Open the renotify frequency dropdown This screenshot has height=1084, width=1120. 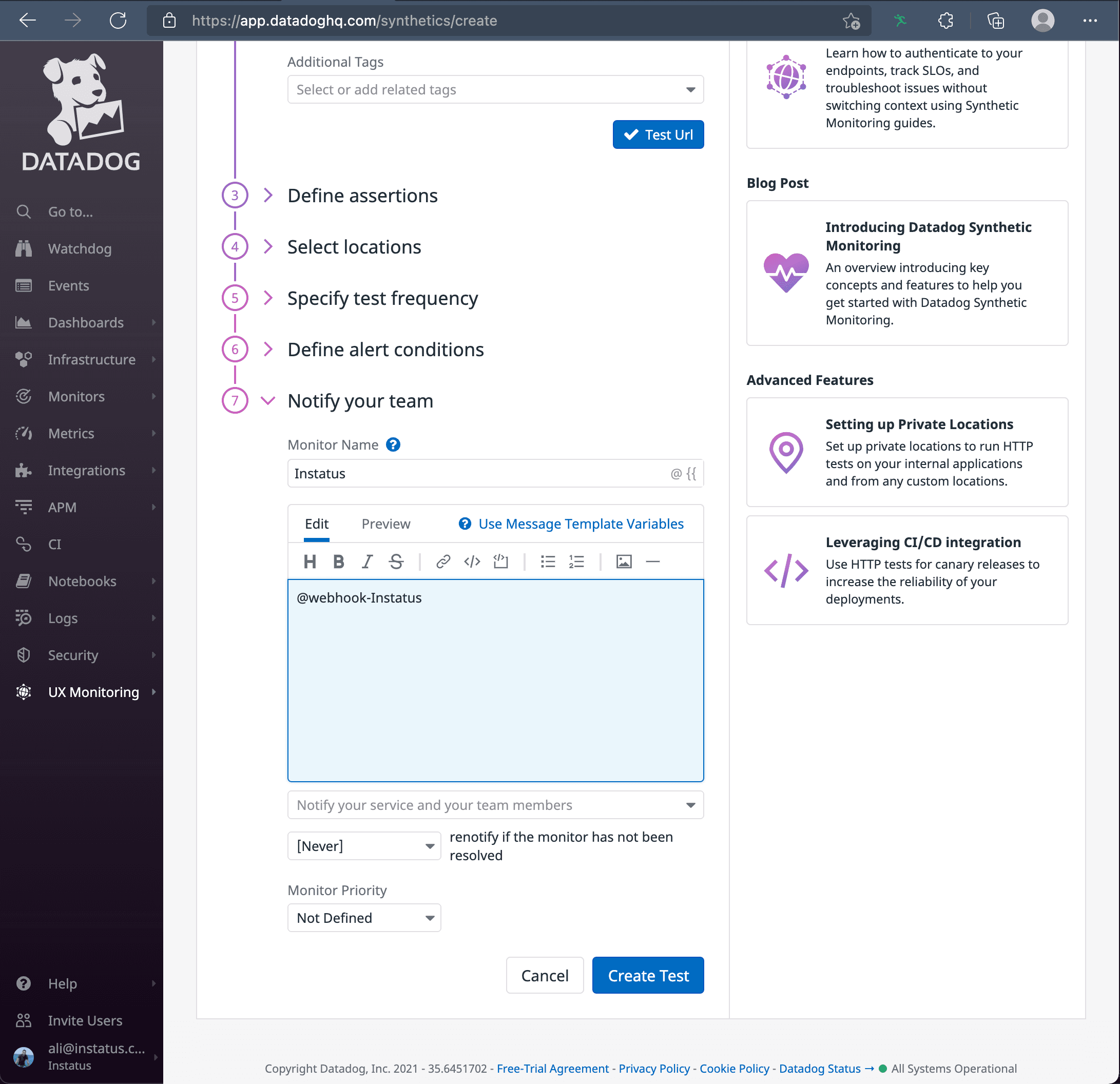[364, 846]
